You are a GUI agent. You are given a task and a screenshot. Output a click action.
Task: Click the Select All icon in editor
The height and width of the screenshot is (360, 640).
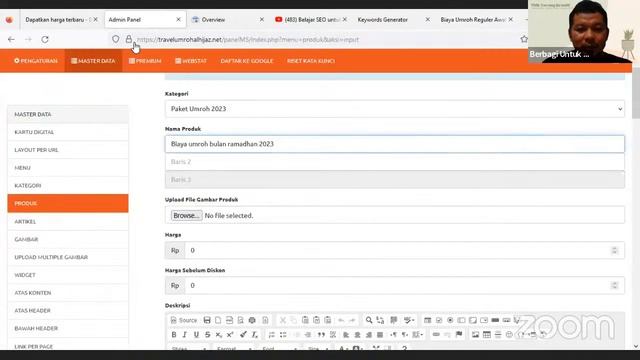point(393,320)
